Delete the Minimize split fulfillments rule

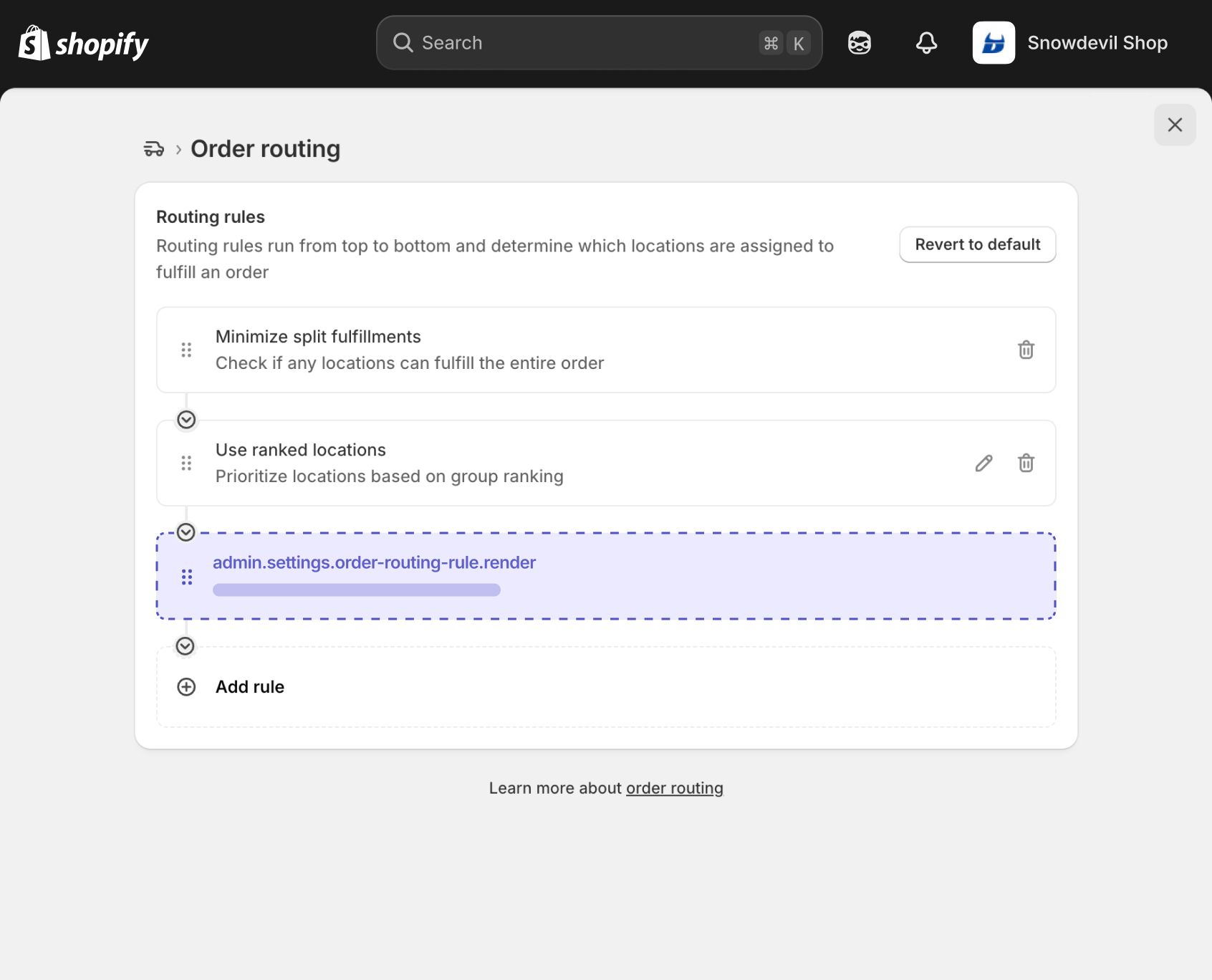(x=1026, y=350)
